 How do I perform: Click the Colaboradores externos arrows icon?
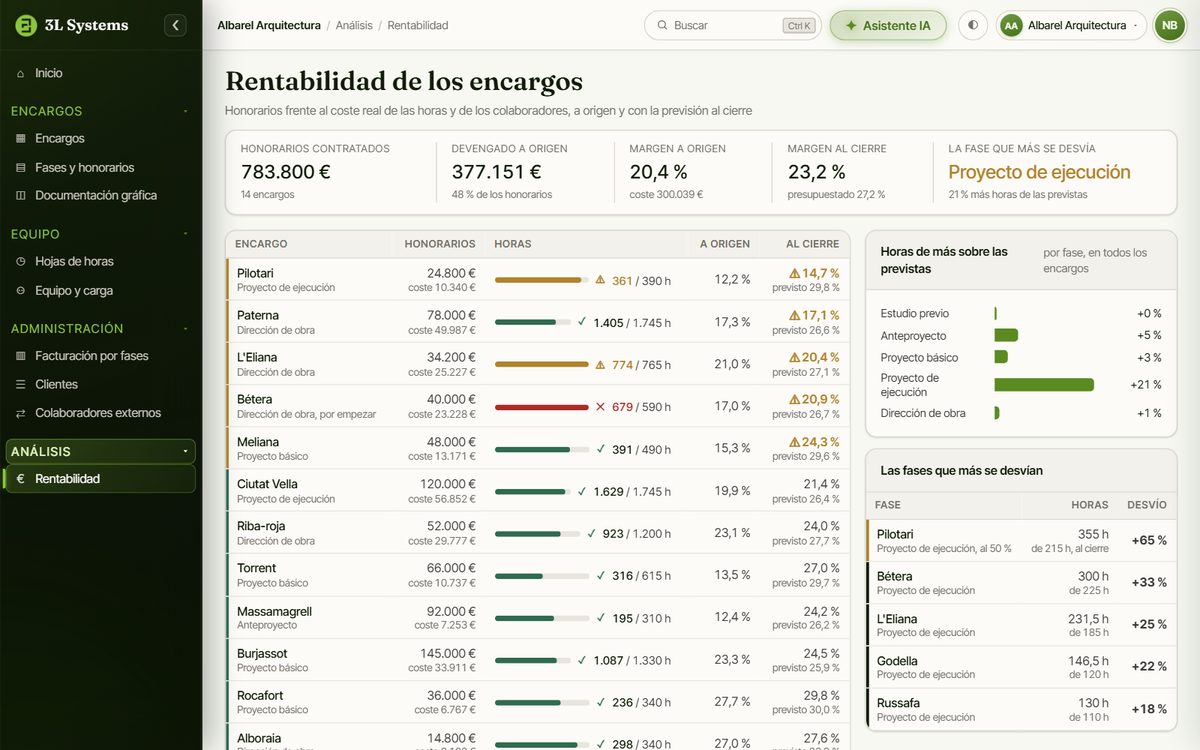pos(21,413)
